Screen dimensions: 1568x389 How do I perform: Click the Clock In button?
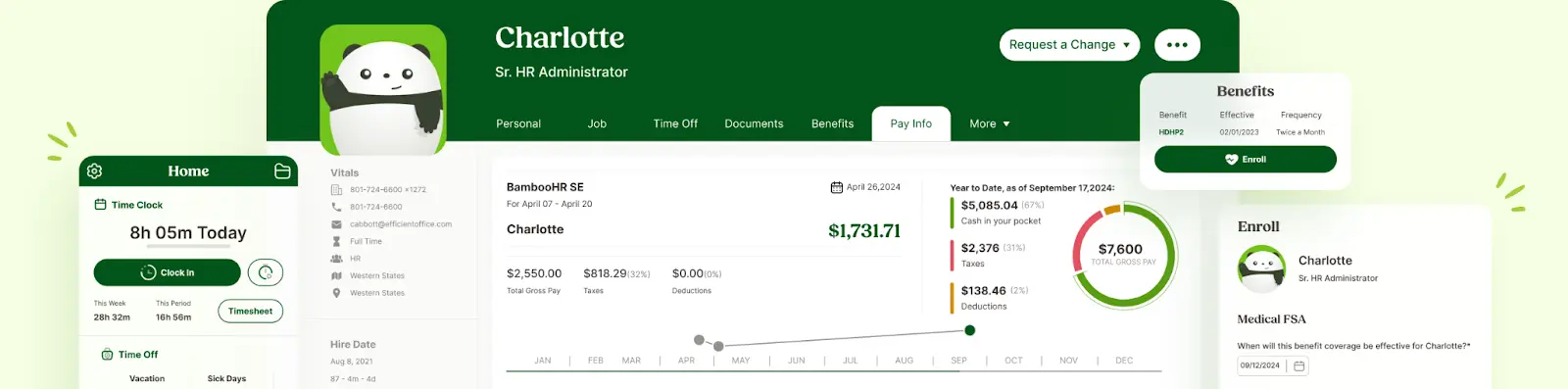click(x=168, y=272)
